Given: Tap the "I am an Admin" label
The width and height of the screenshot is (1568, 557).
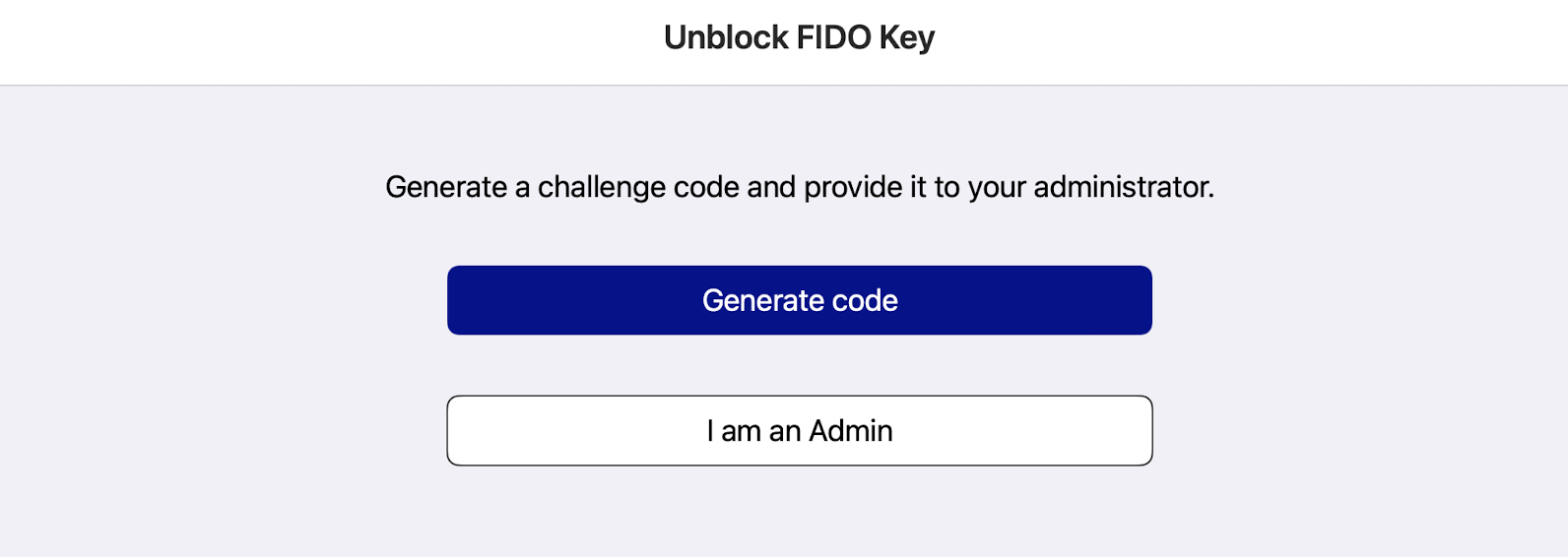Looking at the screenshot, I should [x=799, y=430].
